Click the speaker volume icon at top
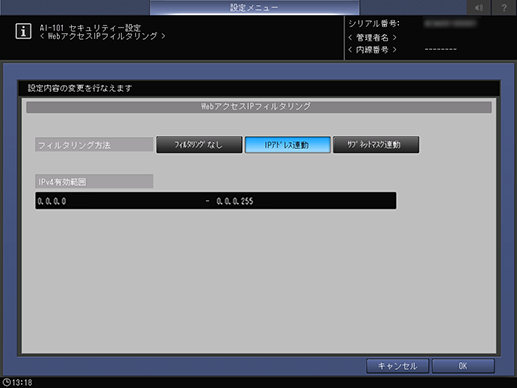The image size is (517, 388). click(479, 7)
